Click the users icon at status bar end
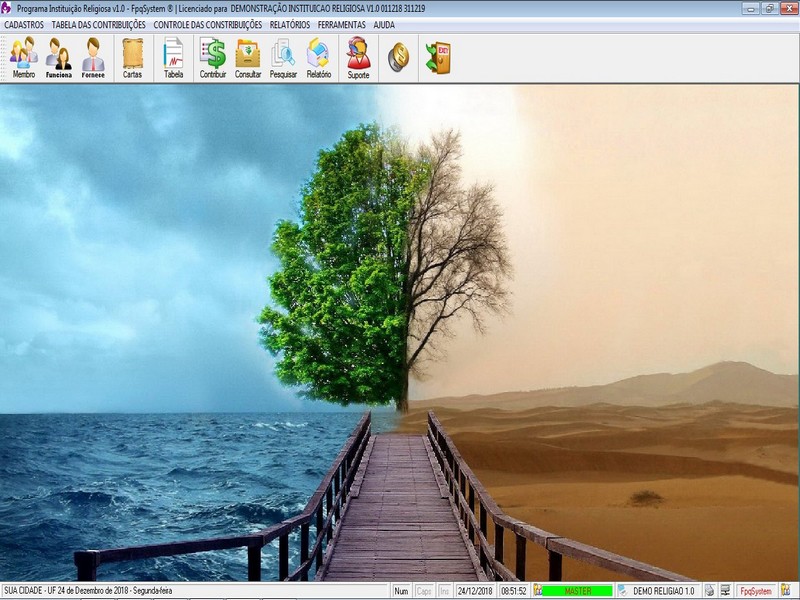Viewport: 800px width, 600px height. (786, 590)
